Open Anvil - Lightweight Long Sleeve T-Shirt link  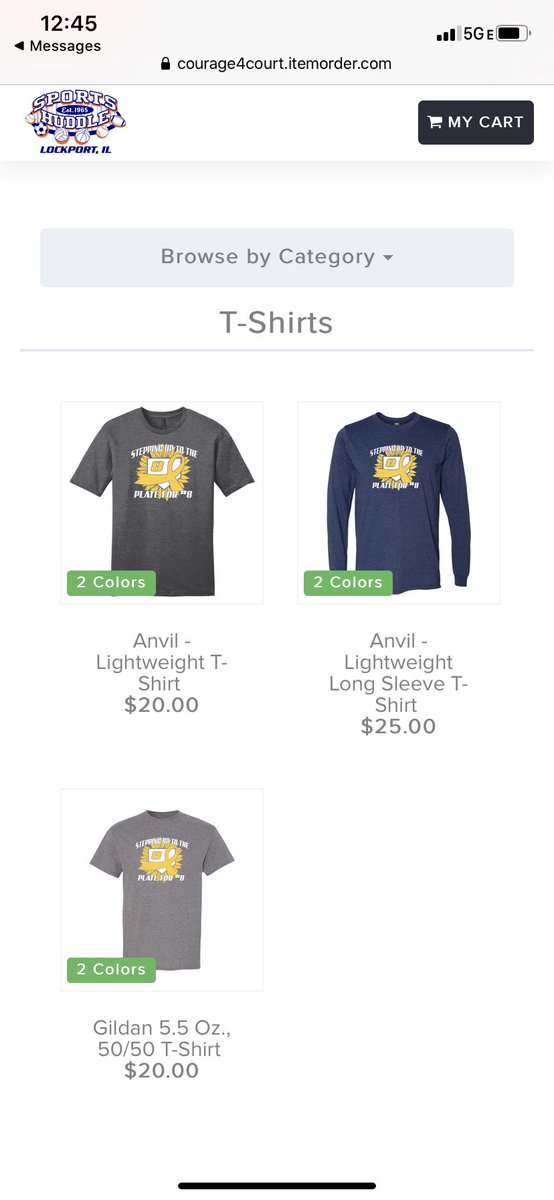[399, 672]
